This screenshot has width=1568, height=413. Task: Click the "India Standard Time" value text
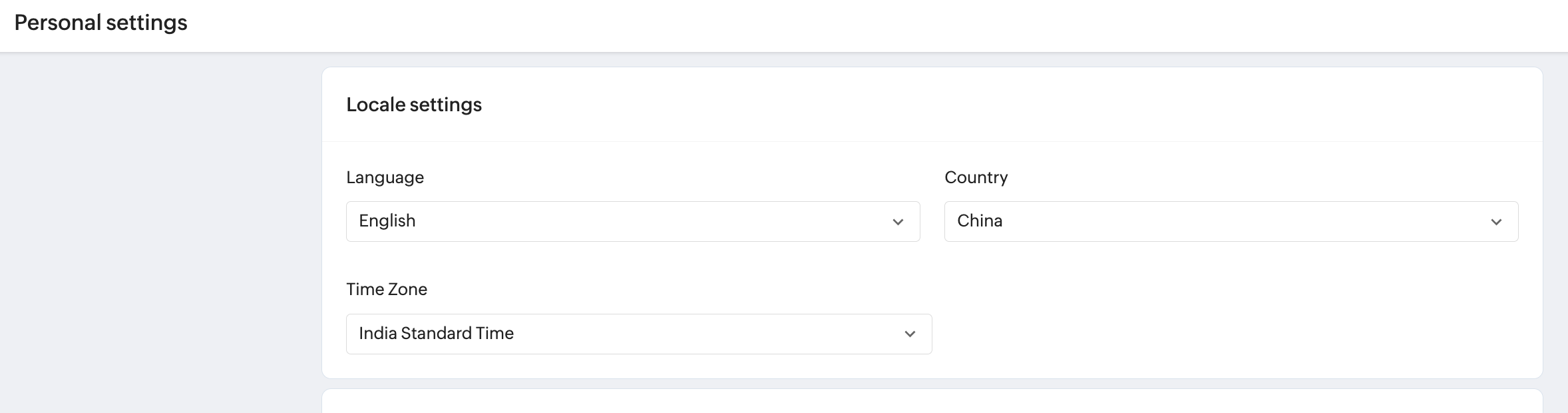coord(437,334)
